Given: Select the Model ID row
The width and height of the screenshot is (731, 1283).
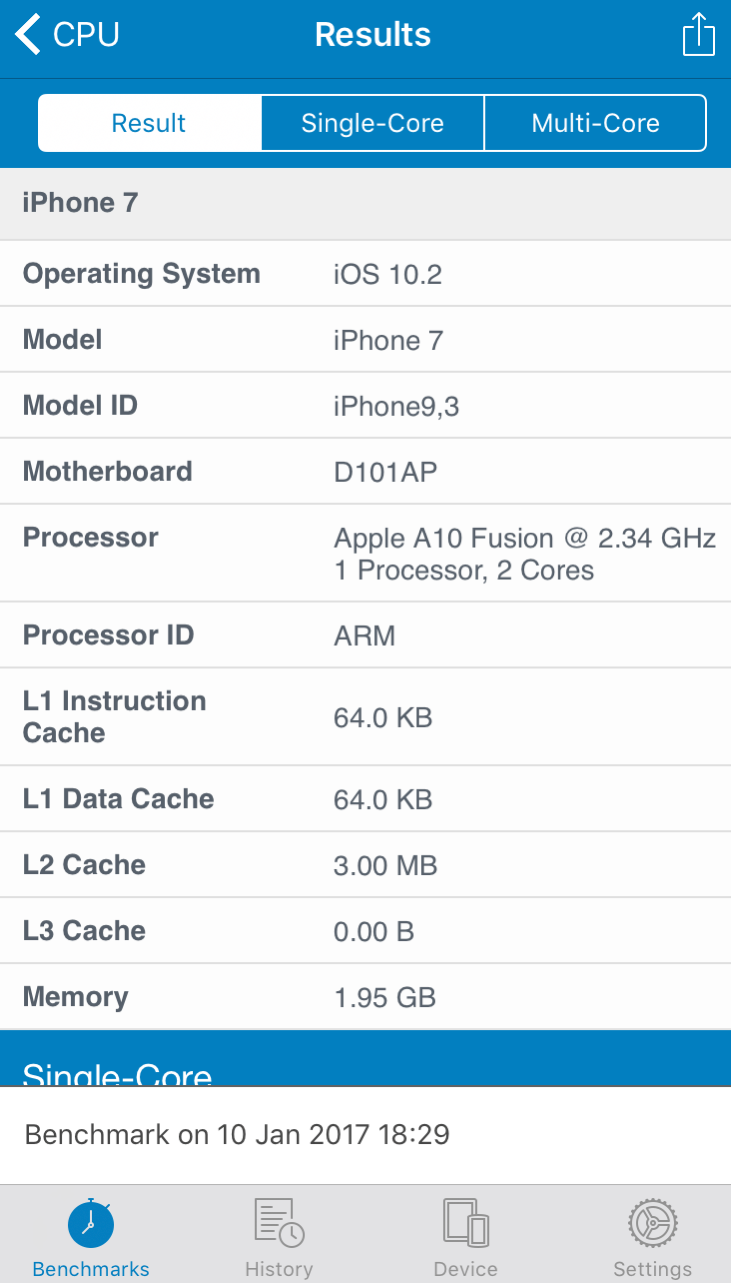Looking at the screenshot, I should (365, 406).
